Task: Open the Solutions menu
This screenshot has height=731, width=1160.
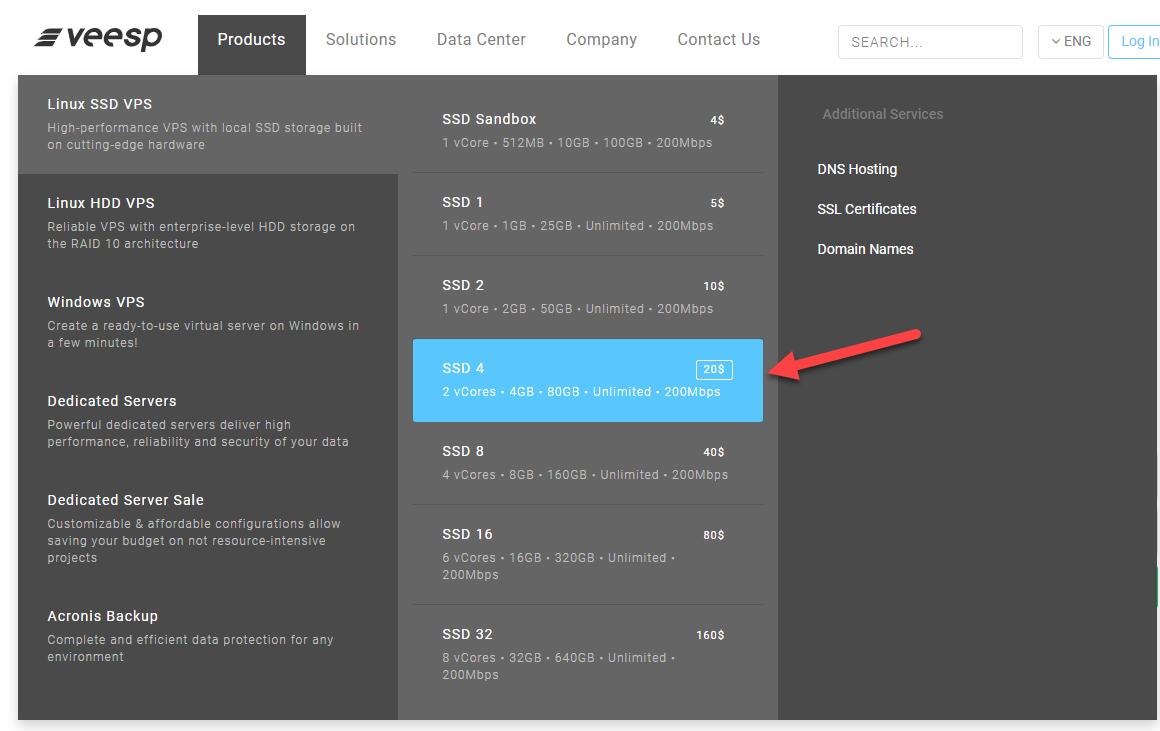Action: pos(361,40)
